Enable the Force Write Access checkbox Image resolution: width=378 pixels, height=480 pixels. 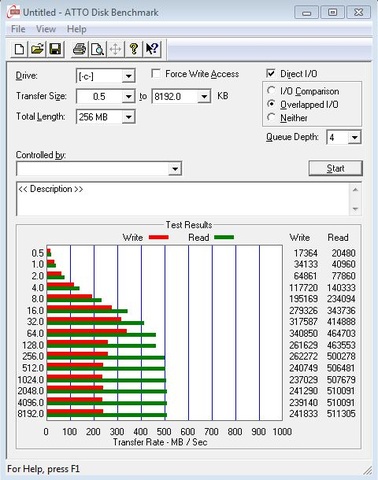coord(156,73)
